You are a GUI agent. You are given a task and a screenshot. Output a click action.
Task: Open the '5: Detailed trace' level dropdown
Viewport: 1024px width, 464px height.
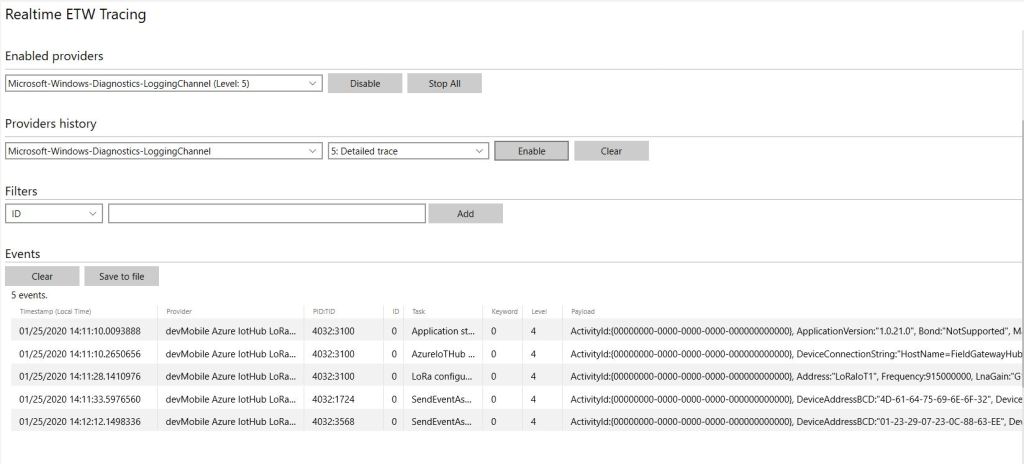(408, 151)
